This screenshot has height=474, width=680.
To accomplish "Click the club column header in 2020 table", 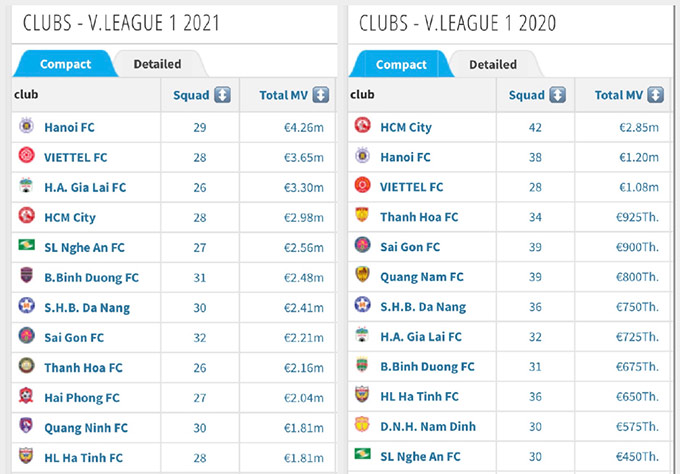I will 363,95.
